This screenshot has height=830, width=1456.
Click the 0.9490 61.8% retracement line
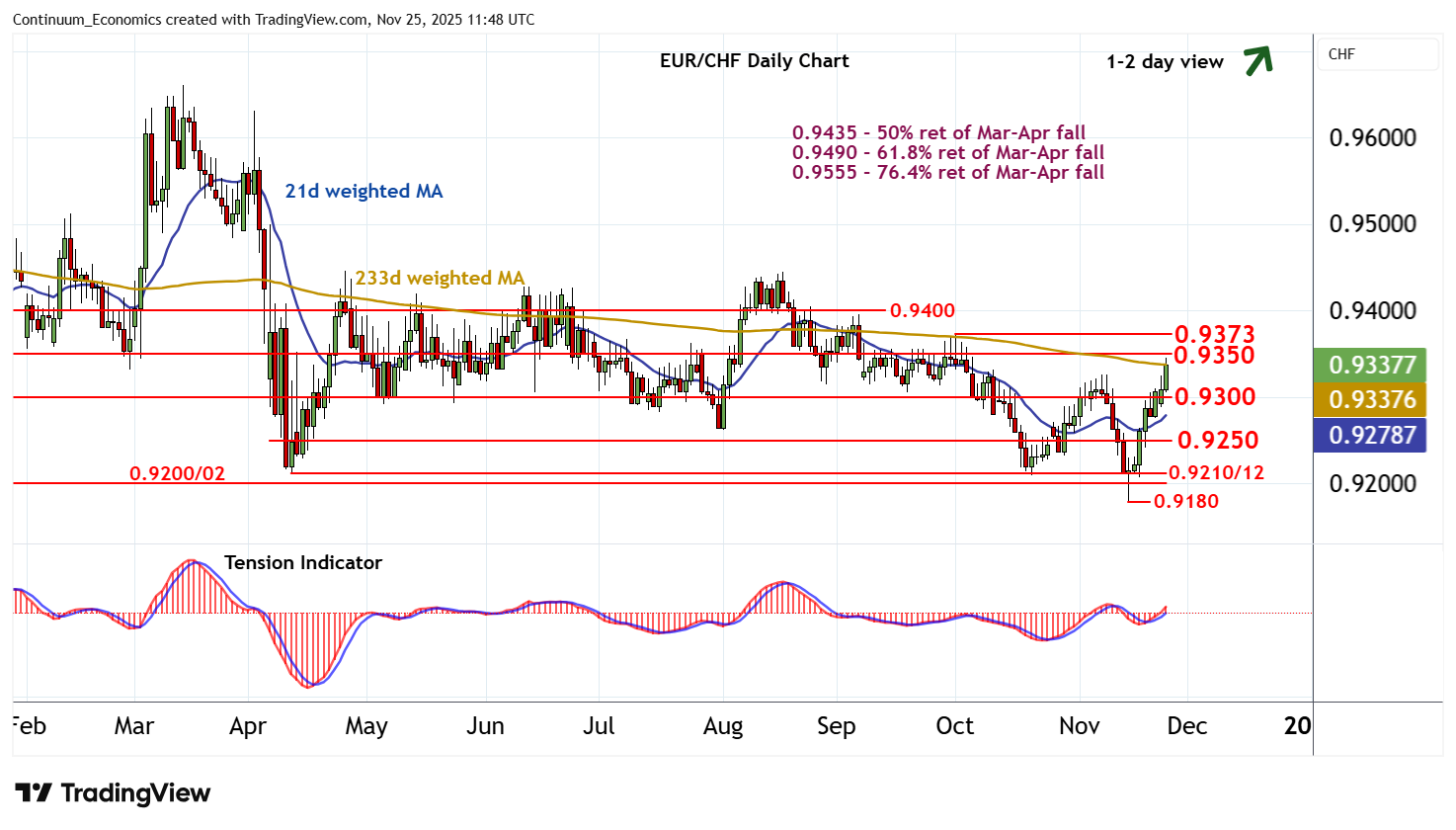click(x=947, y=152)
